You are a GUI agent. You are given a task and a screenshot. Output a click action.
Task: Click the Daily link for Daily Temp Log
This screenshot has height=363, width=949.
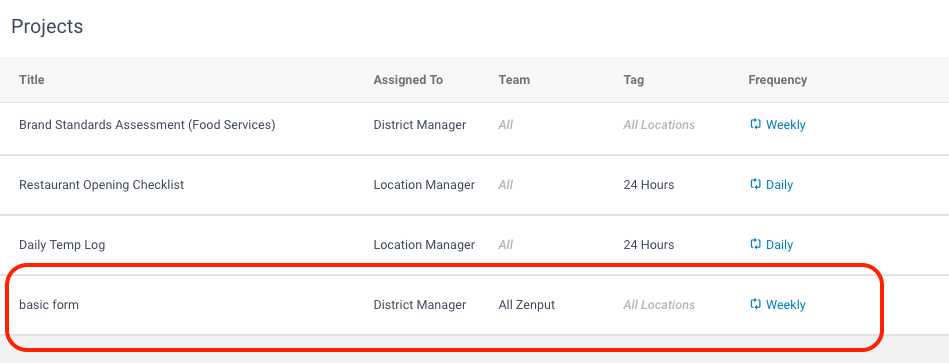pyautogui.click(x=780, y=244)
